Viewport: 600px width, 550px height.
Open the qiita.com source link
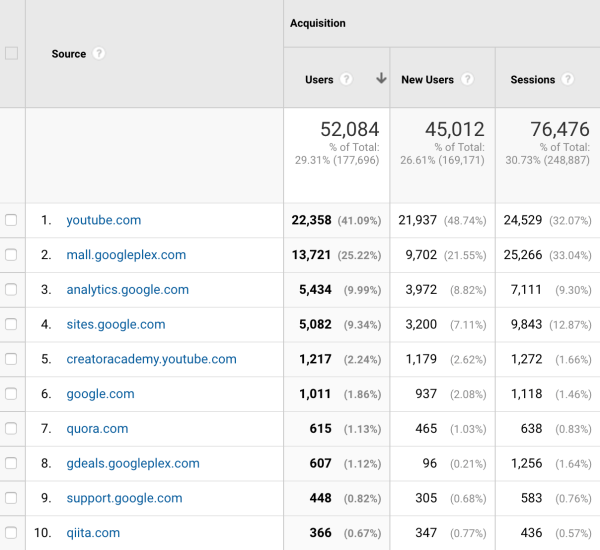[93, 533]
